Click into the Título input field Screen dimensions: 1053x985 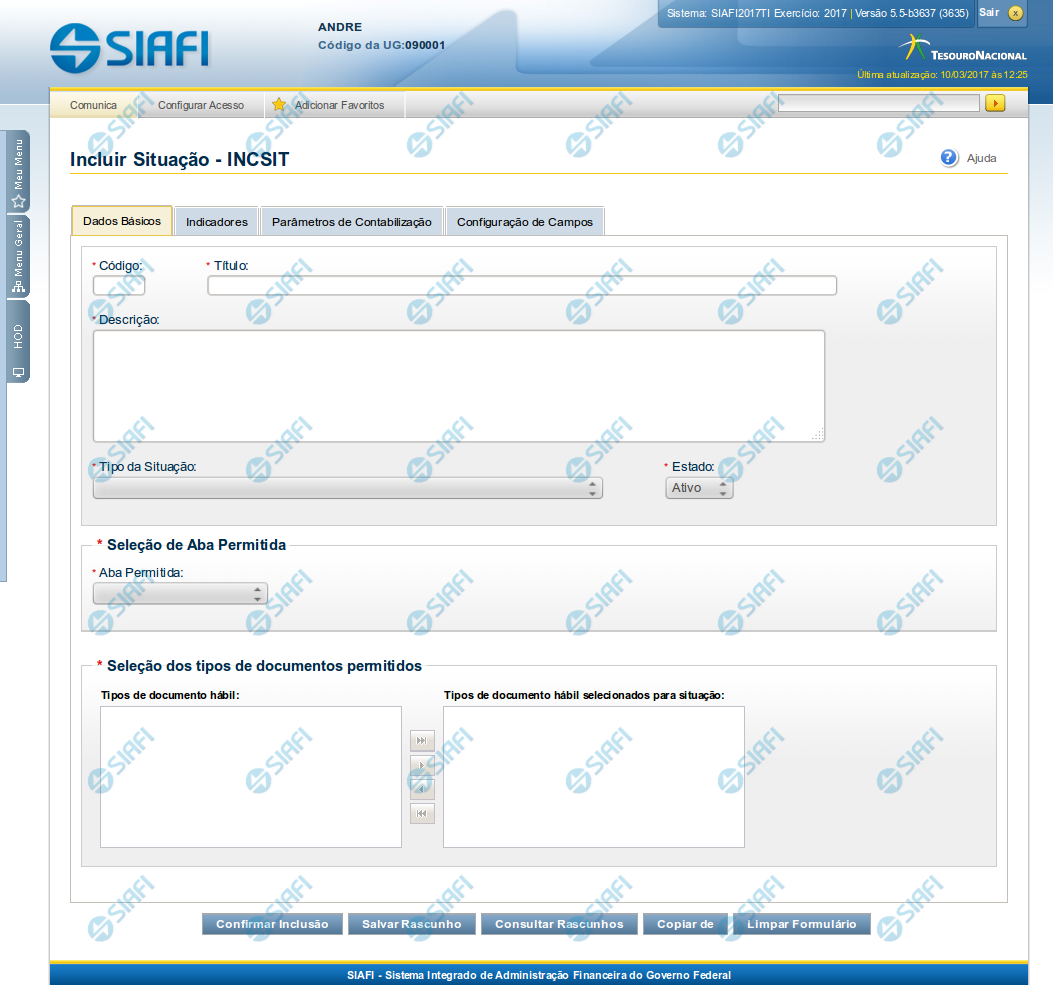pos(521,286)
